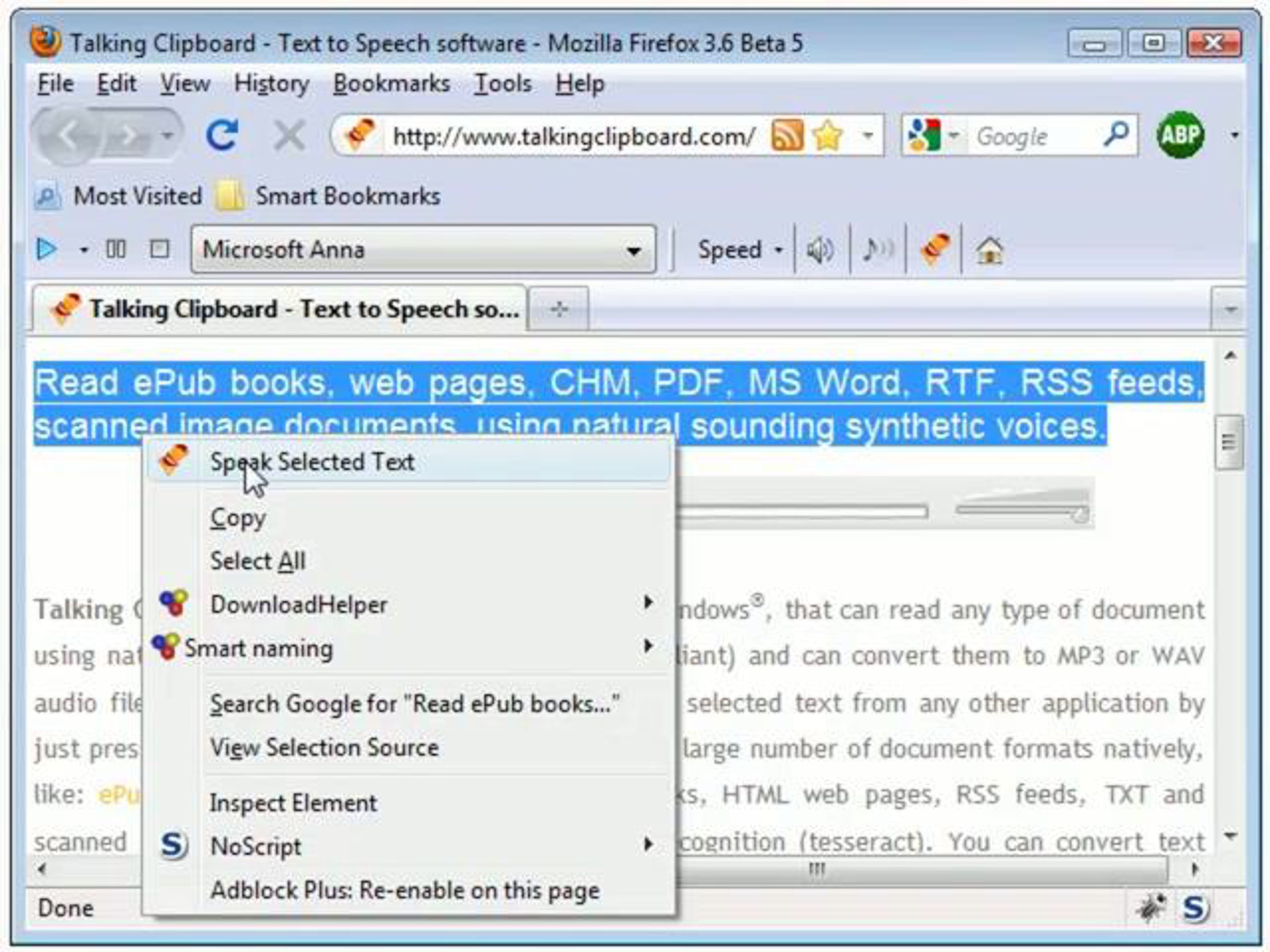Click the site favicon in address bar

(x=359, y=135)
